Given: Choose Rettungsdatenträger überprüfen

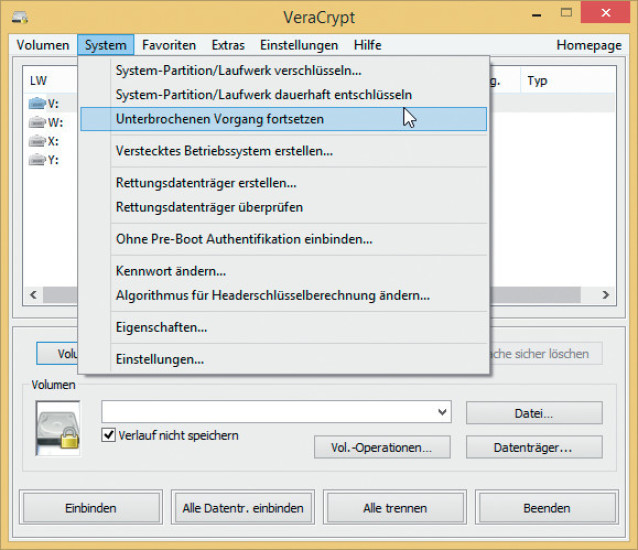Looking at the screenshot, I should 284,207.
